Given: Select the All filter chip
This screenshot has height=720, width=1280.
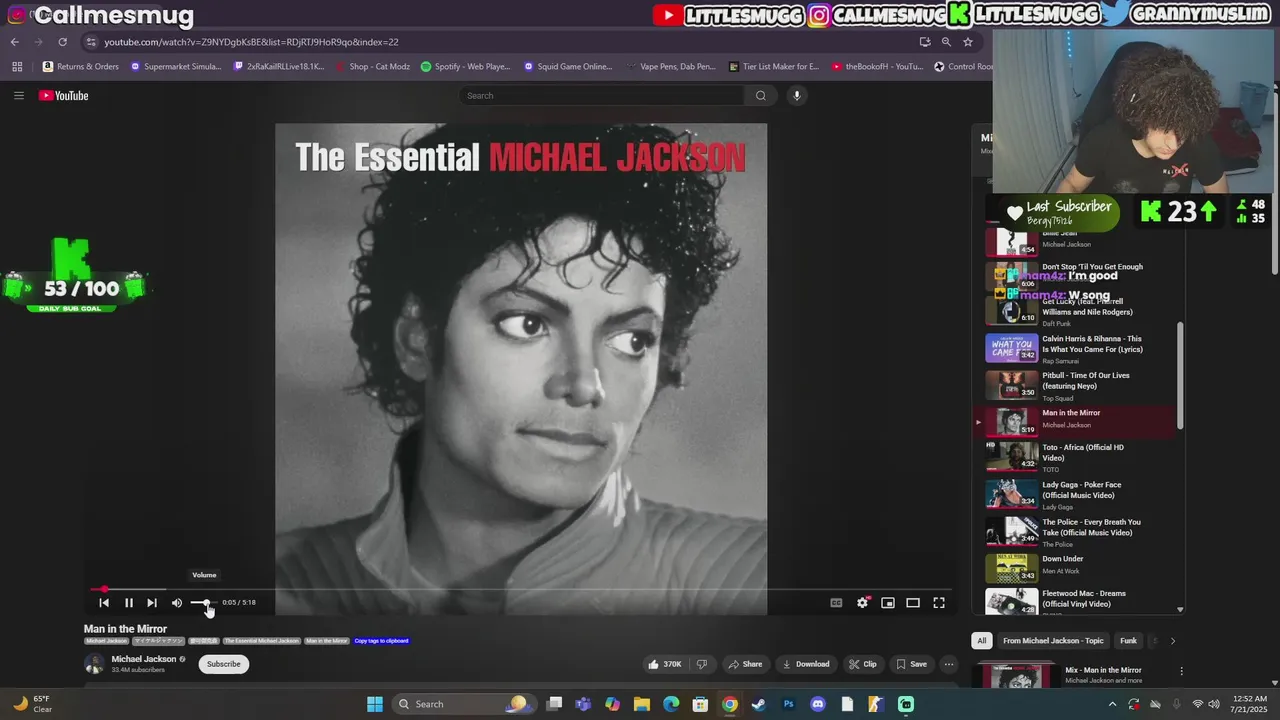Looking at the screenshot, I should [982, 641].
